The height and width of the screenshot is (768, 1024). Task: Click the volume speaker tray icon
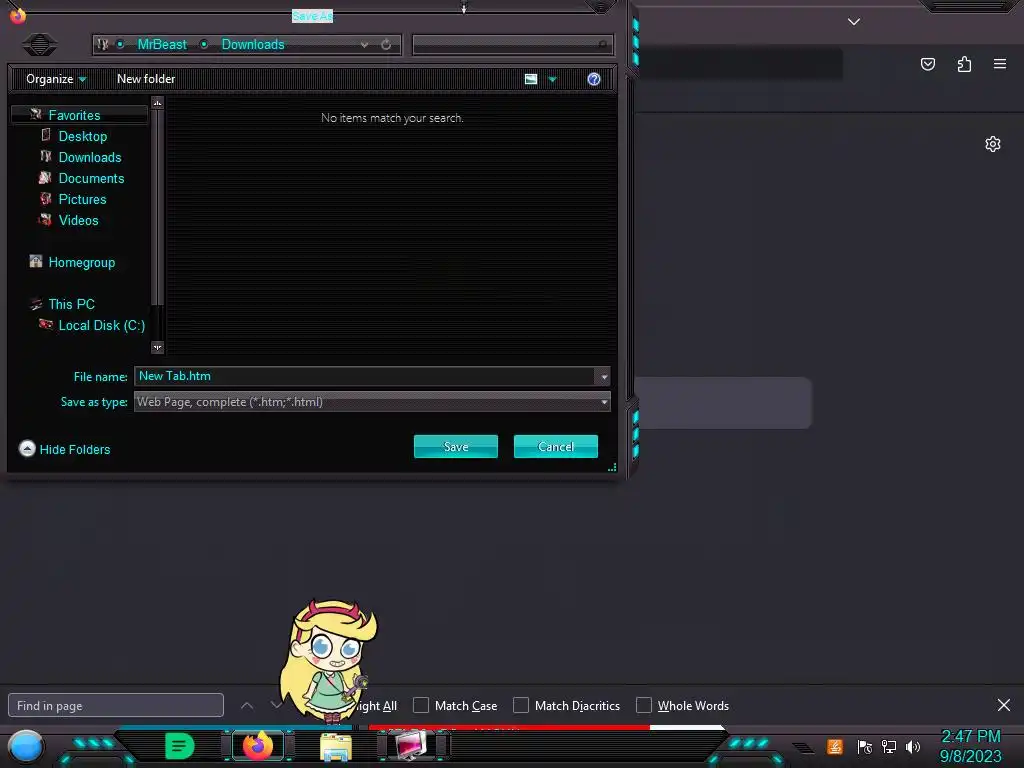pos(913,746)
